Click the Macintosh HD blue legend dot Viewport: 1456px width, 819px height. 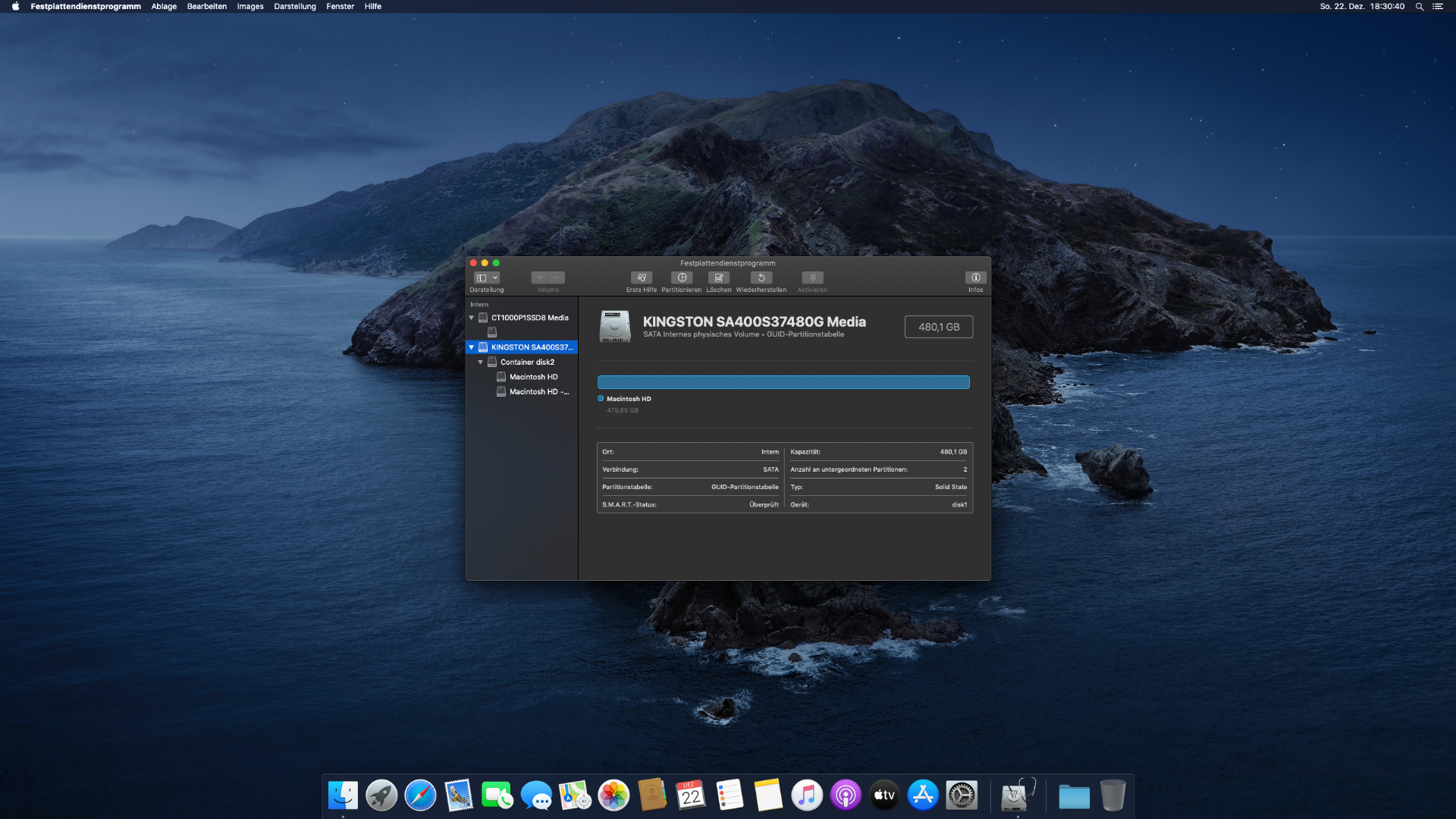(601, 399)
